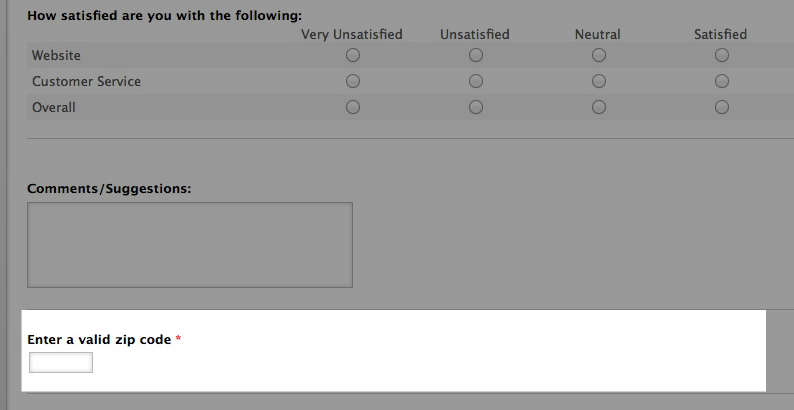Rate Customer Service as Neutral
This screenshot has height=410, width=794.
point(598,81)
